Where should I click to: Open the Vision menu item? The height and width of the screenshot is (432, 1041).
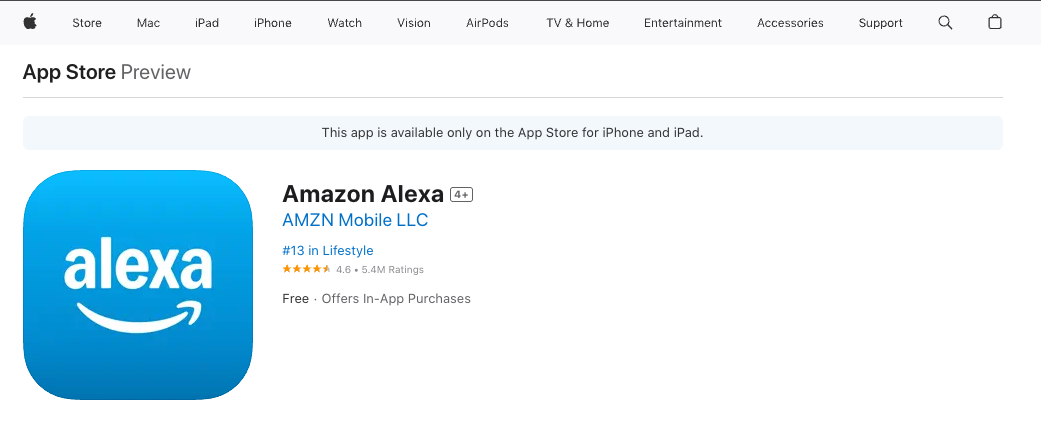[x=414, y=23]
